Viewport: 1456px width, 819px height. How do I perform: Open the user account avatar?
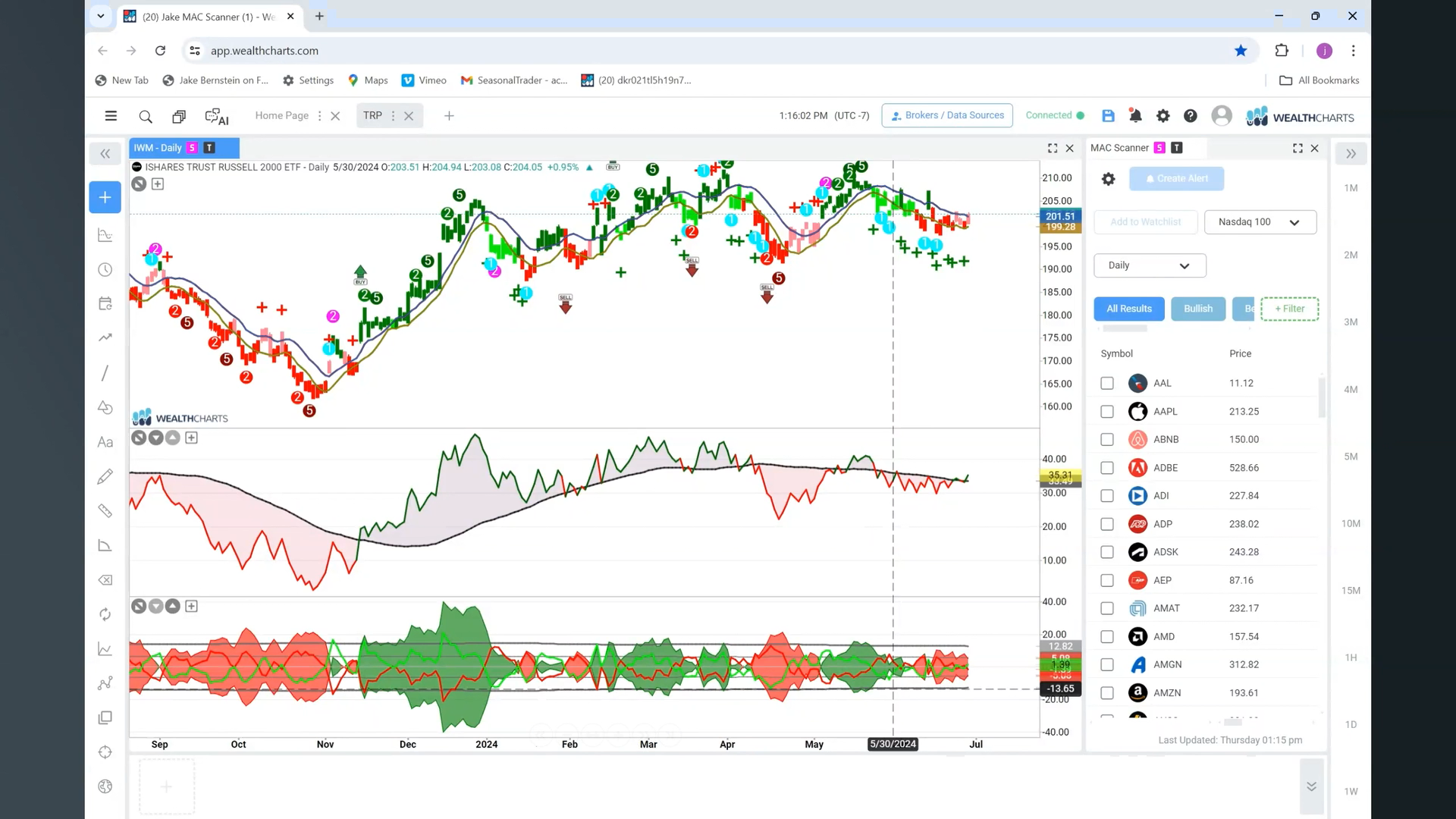[1222, 115]
